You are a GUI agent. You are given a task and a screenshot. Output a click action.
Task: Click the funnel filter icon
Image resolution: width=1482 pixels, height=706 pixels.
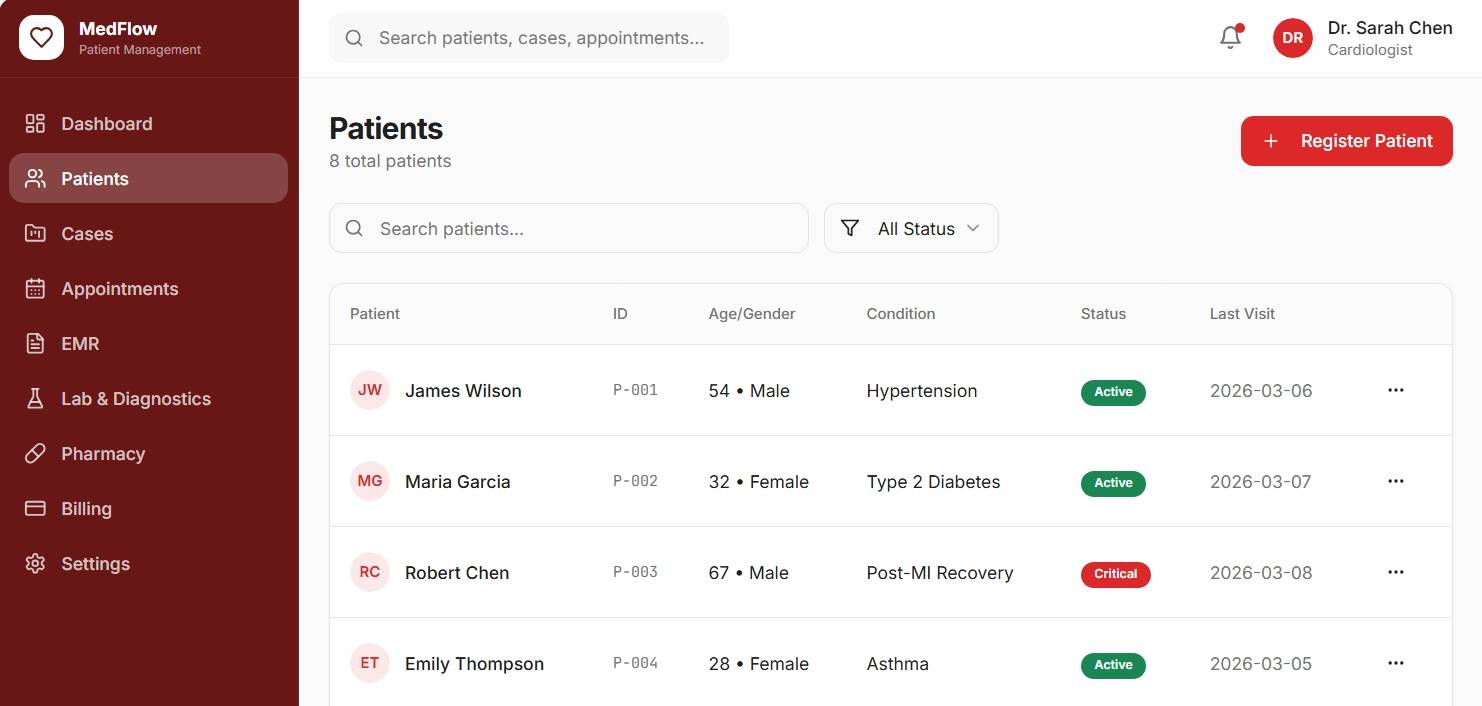pyautogui.click(x=850, y=229)
